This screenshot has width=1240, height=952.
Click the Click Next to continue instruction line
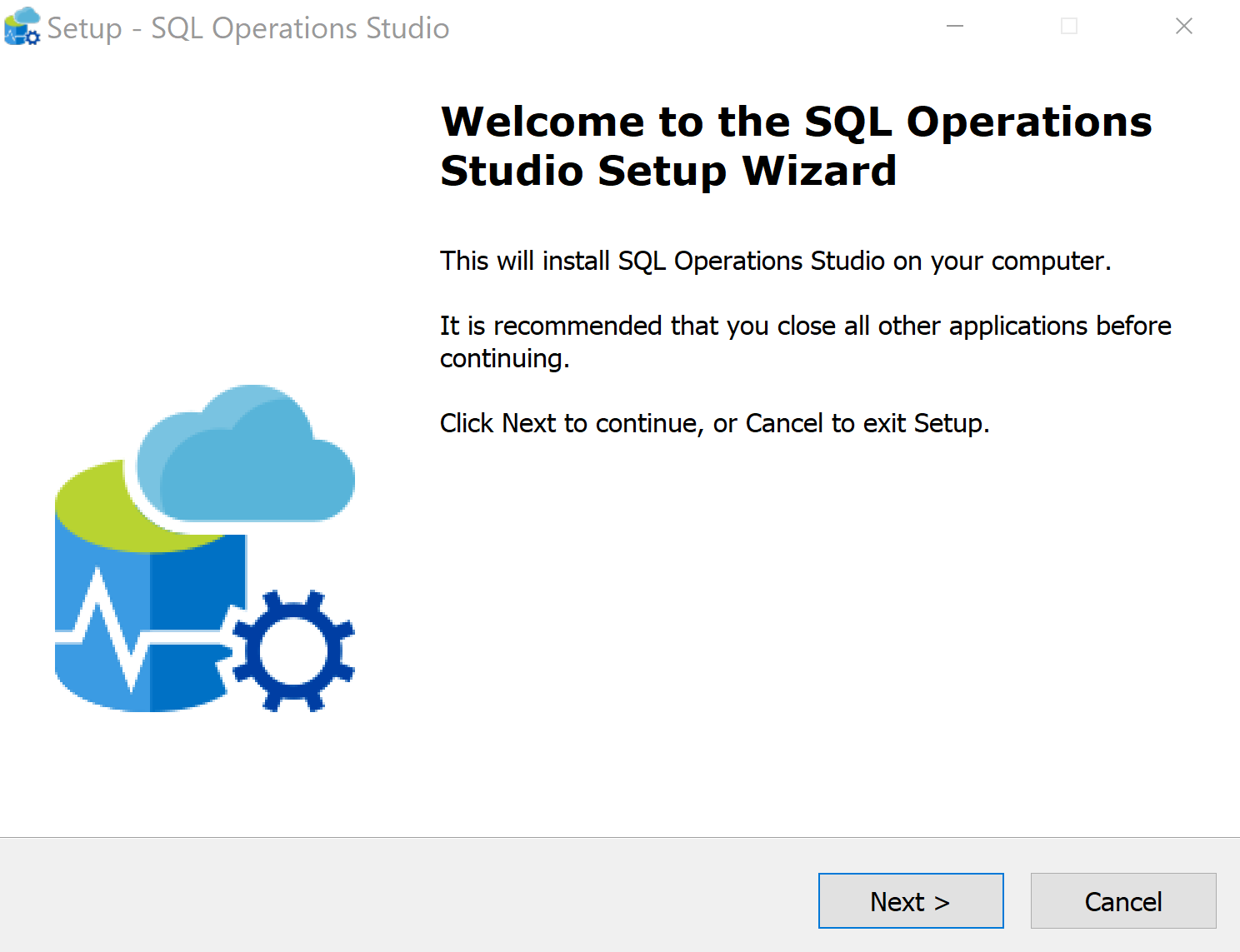coord(715,423)
